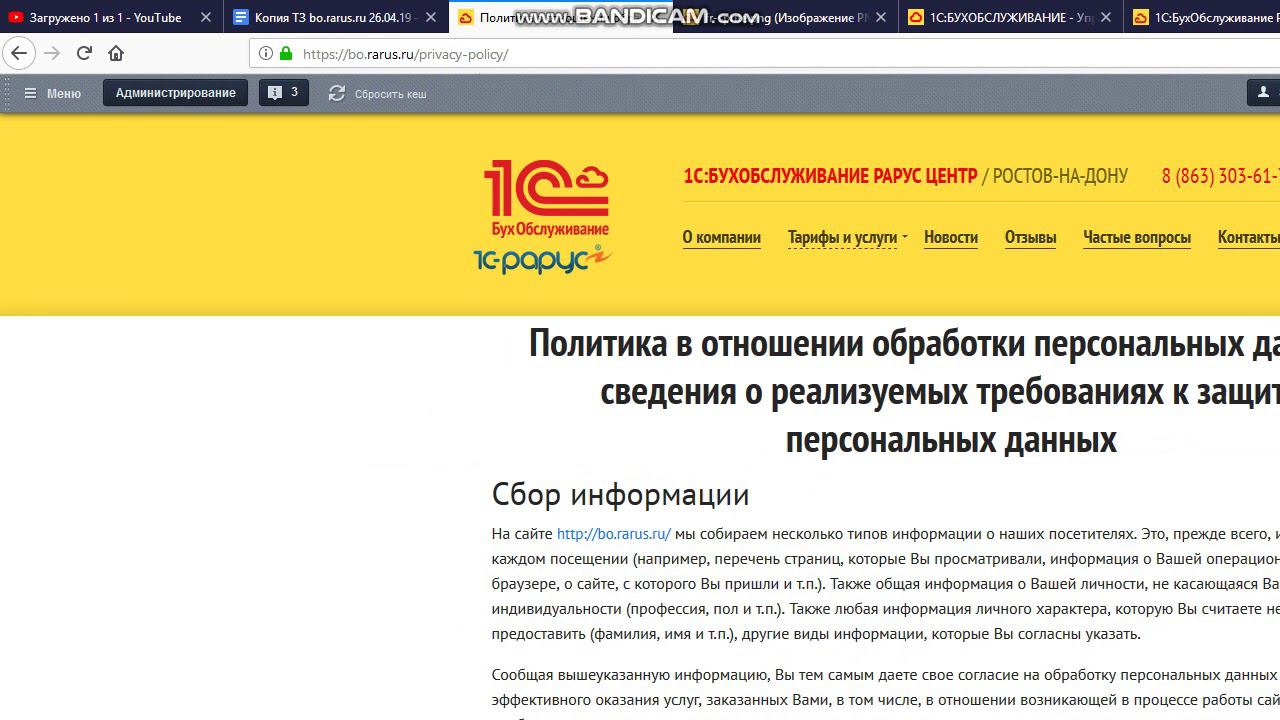Viewport: 1280px width, 720px height.
Task: Click the Сбор информации heading
Action: click(x=620, y=495)
